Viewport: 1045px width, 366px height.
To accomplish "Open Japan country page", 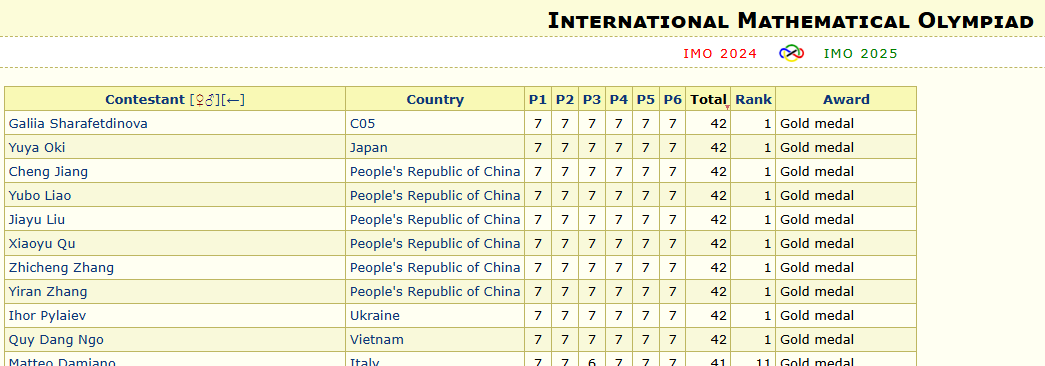I will [369, 147].
